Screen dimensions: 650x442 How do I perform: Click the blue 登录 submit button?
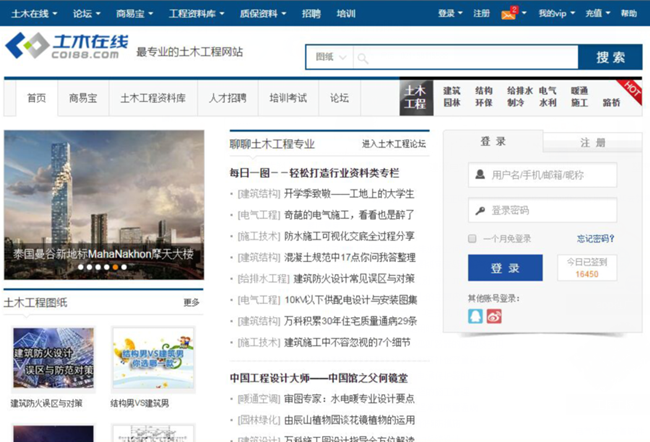coord(505,268)
